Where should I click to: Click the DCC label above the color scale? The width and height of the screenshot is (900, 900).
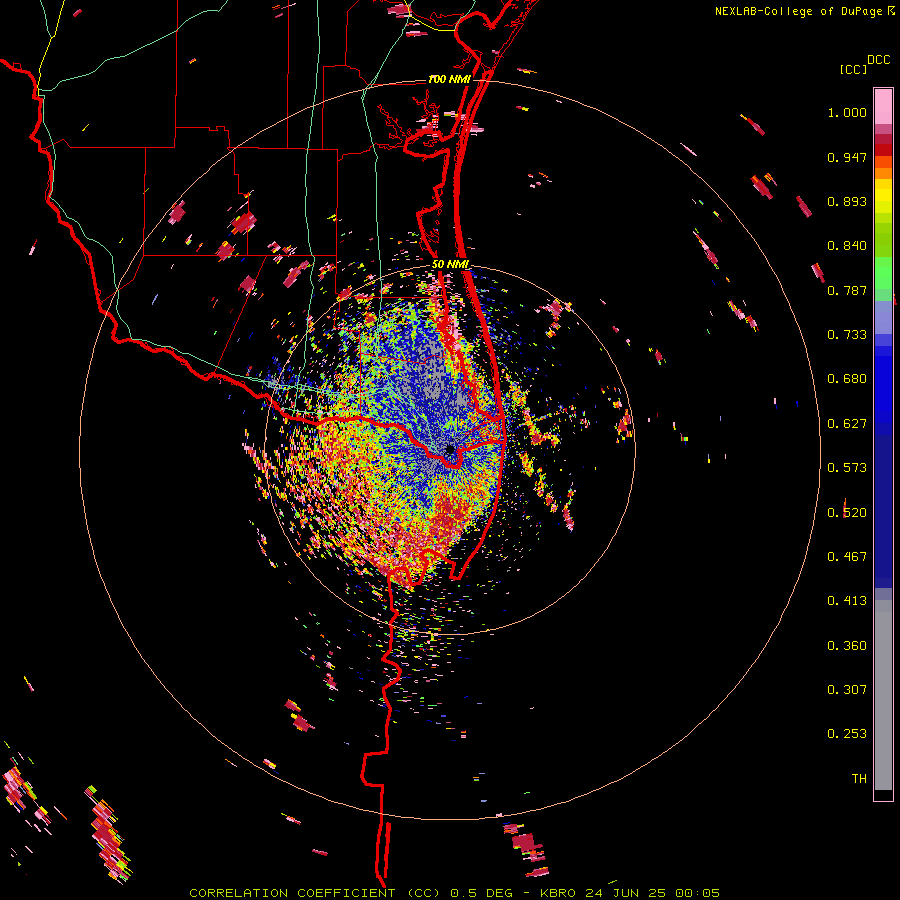click(x=878, y=60)
